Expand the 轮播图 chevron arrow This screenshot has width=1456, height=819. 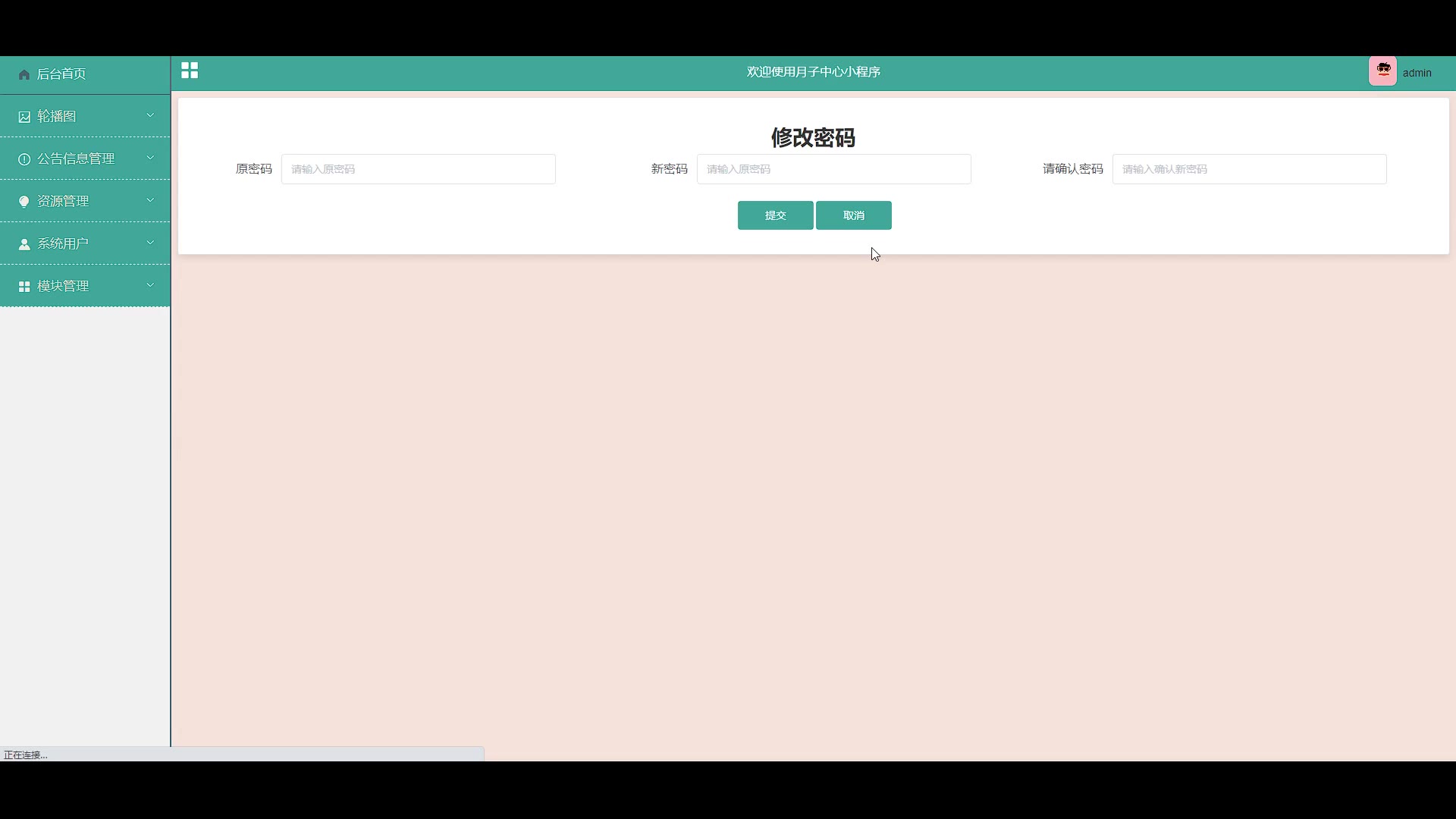[x=150, y=115]
